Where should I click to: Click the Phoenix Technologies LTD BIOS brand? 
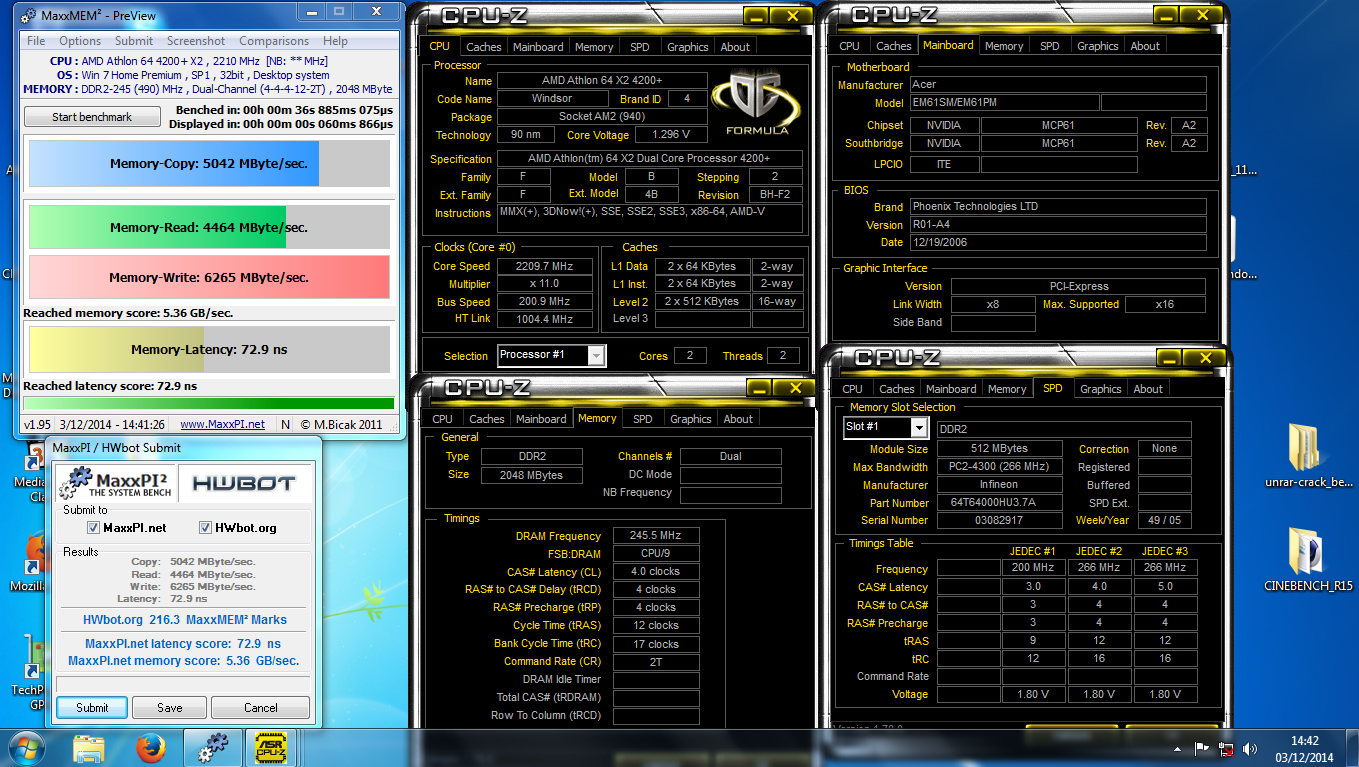point(1058,206)
